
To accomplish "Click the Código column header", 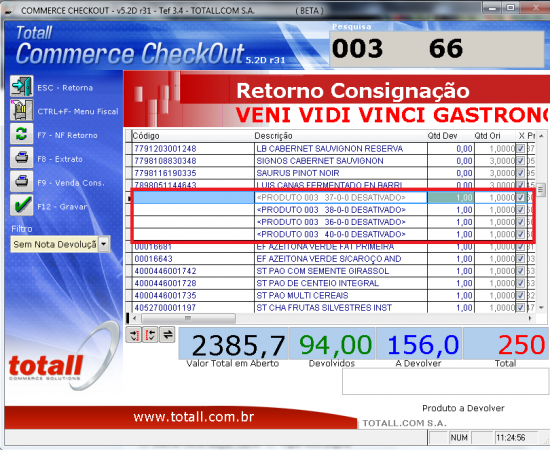I will 193,136.
